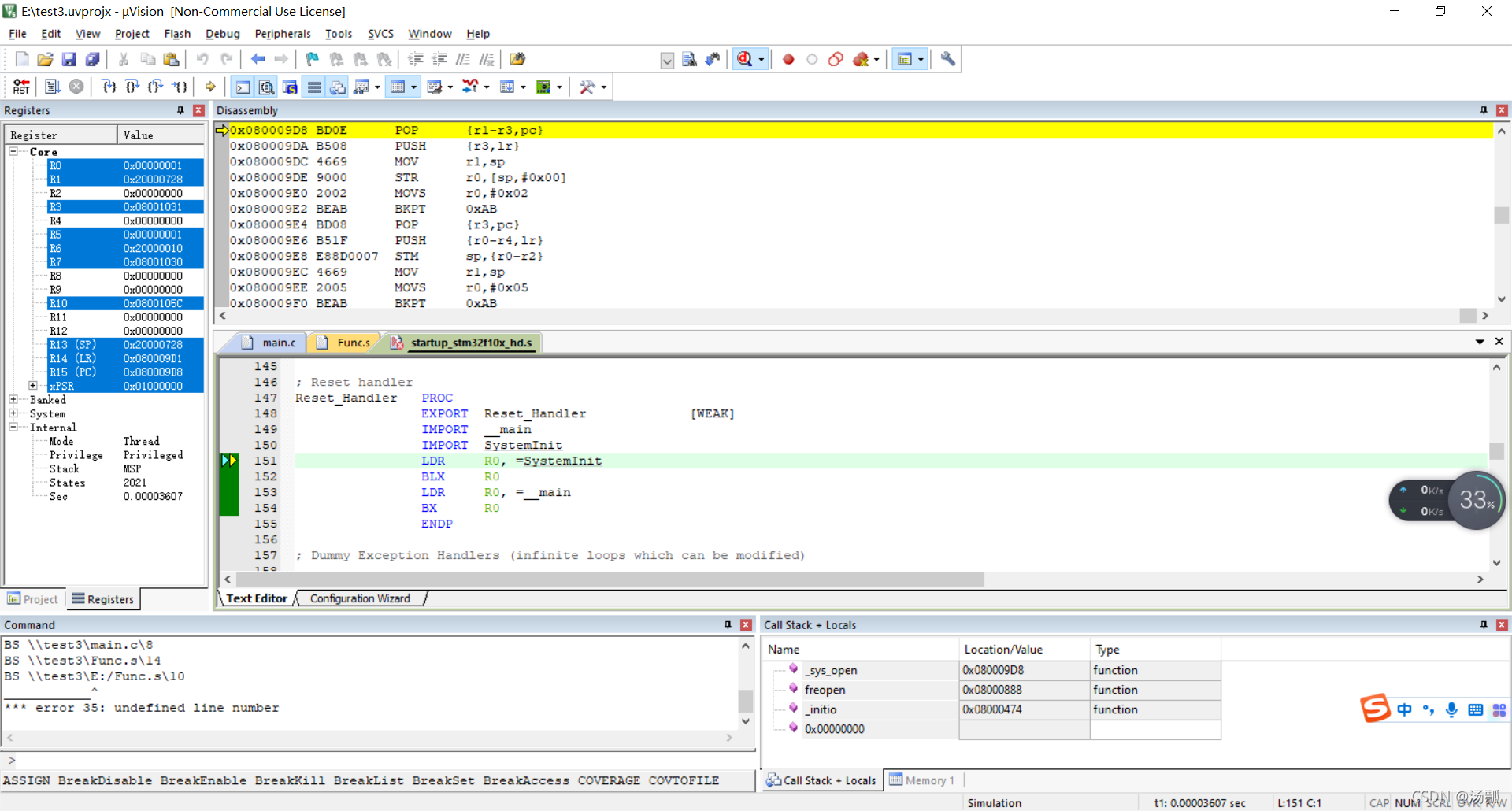Collapse the Internal register group
Screen dimensions: 1512x811
coord(13,427)
